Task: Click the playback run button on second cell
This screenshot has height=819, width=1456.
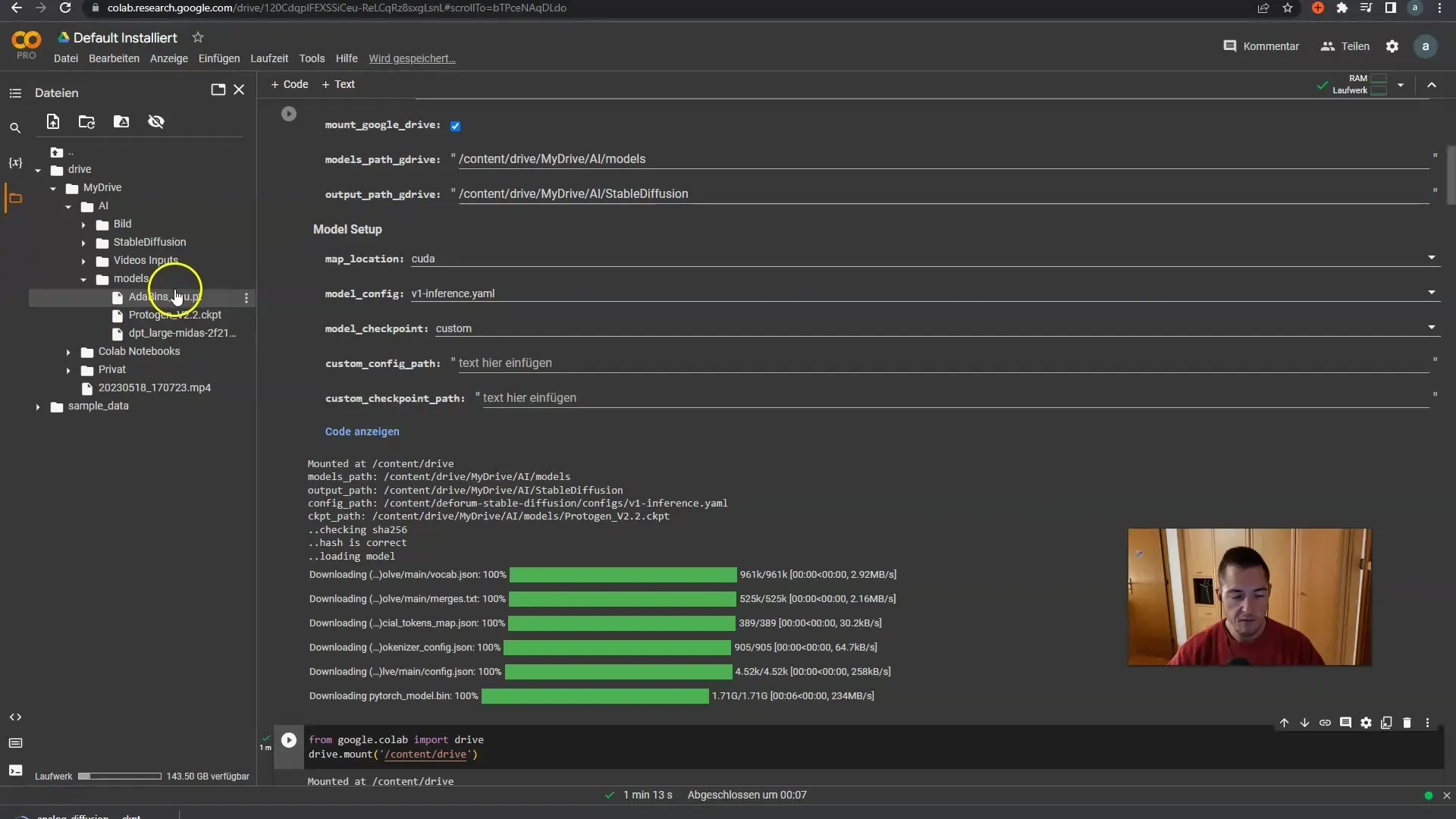Action: [x=289, y=740]
